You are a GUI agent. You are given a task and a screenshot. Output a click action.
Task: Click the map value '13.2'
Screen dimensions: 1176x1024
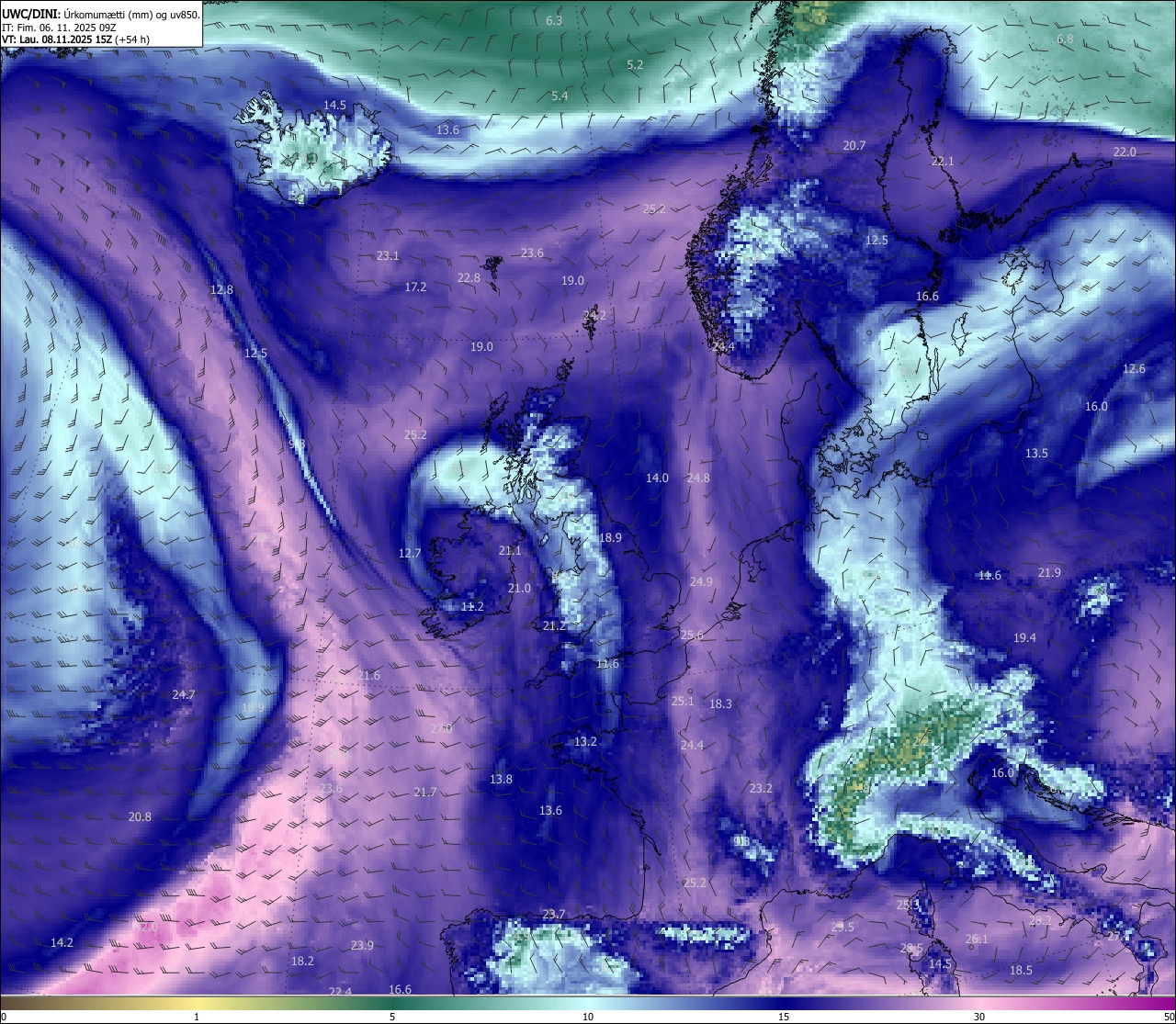point(585,741)
